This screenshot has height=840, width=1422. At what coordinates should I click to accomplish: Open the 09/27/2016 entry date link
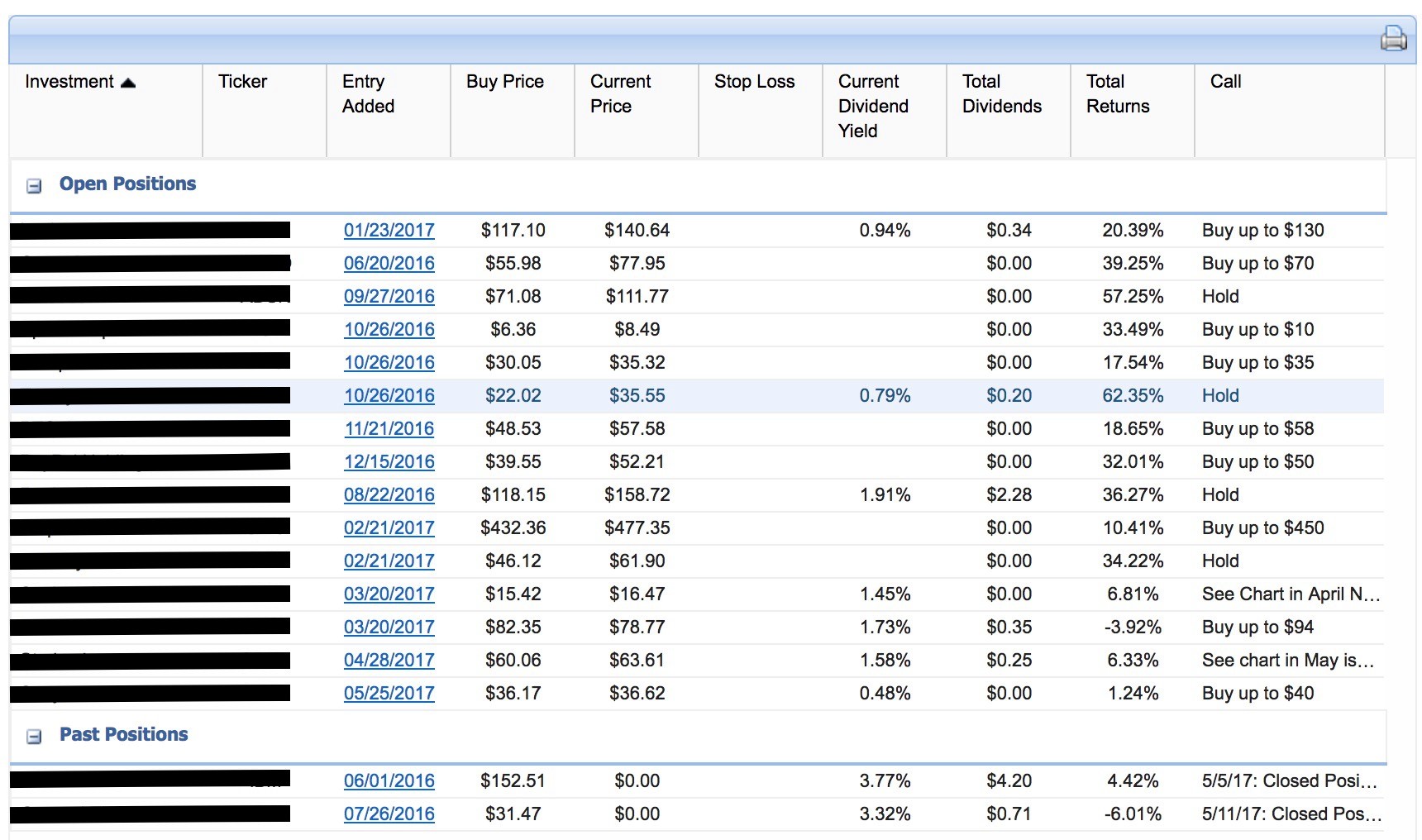coord(389,297)
